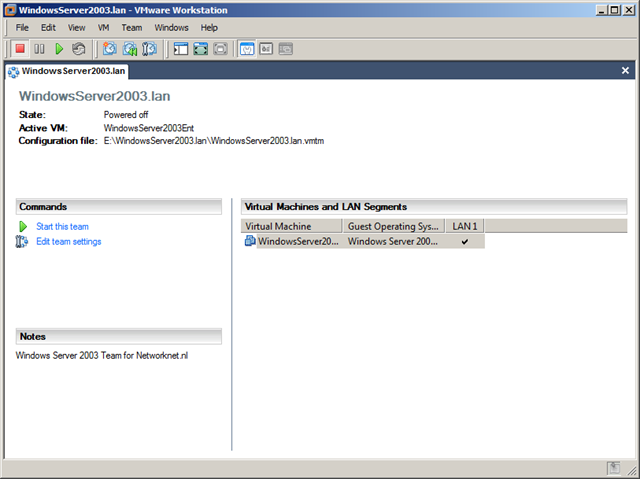Click the Notes text about Networknet.nl

pos(102,355)
